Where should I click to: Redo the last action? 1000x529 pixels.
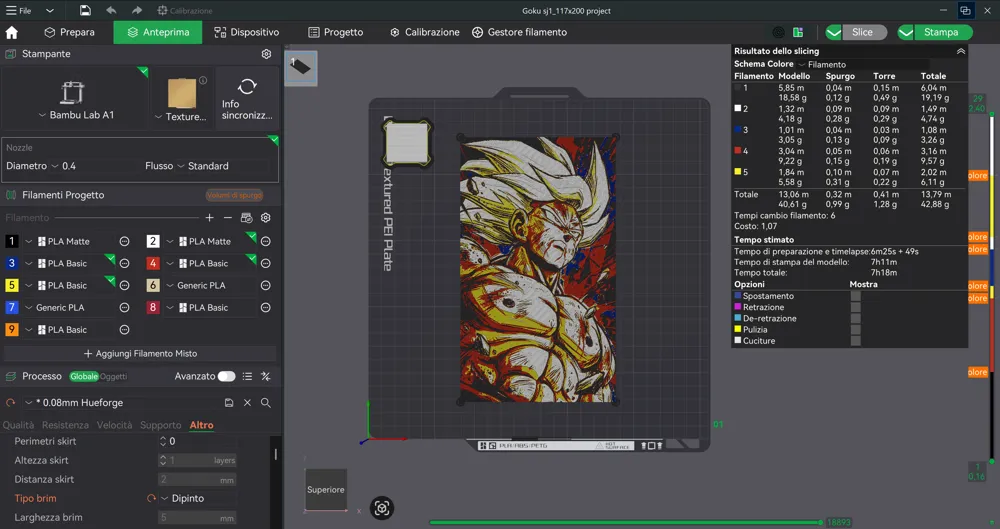(x=136, y=10)
